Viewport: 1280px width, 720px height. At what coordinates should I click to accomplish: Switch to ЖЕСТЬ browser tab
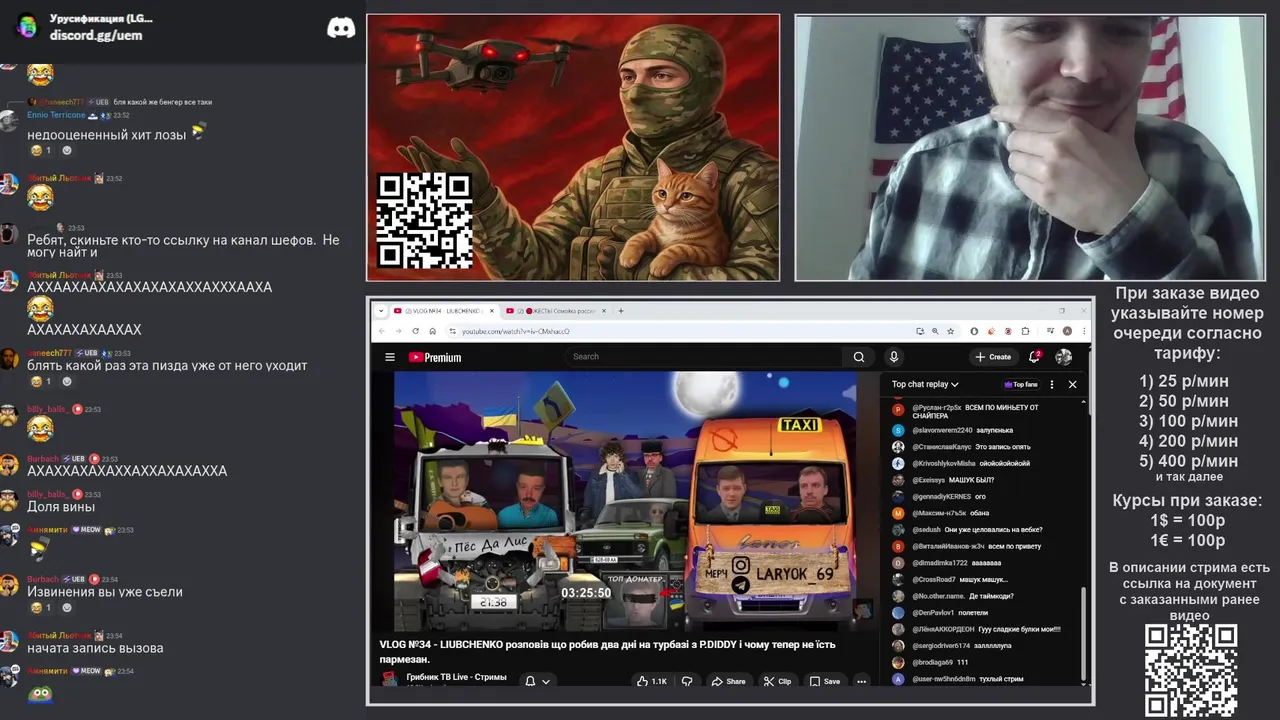(555, 311)
